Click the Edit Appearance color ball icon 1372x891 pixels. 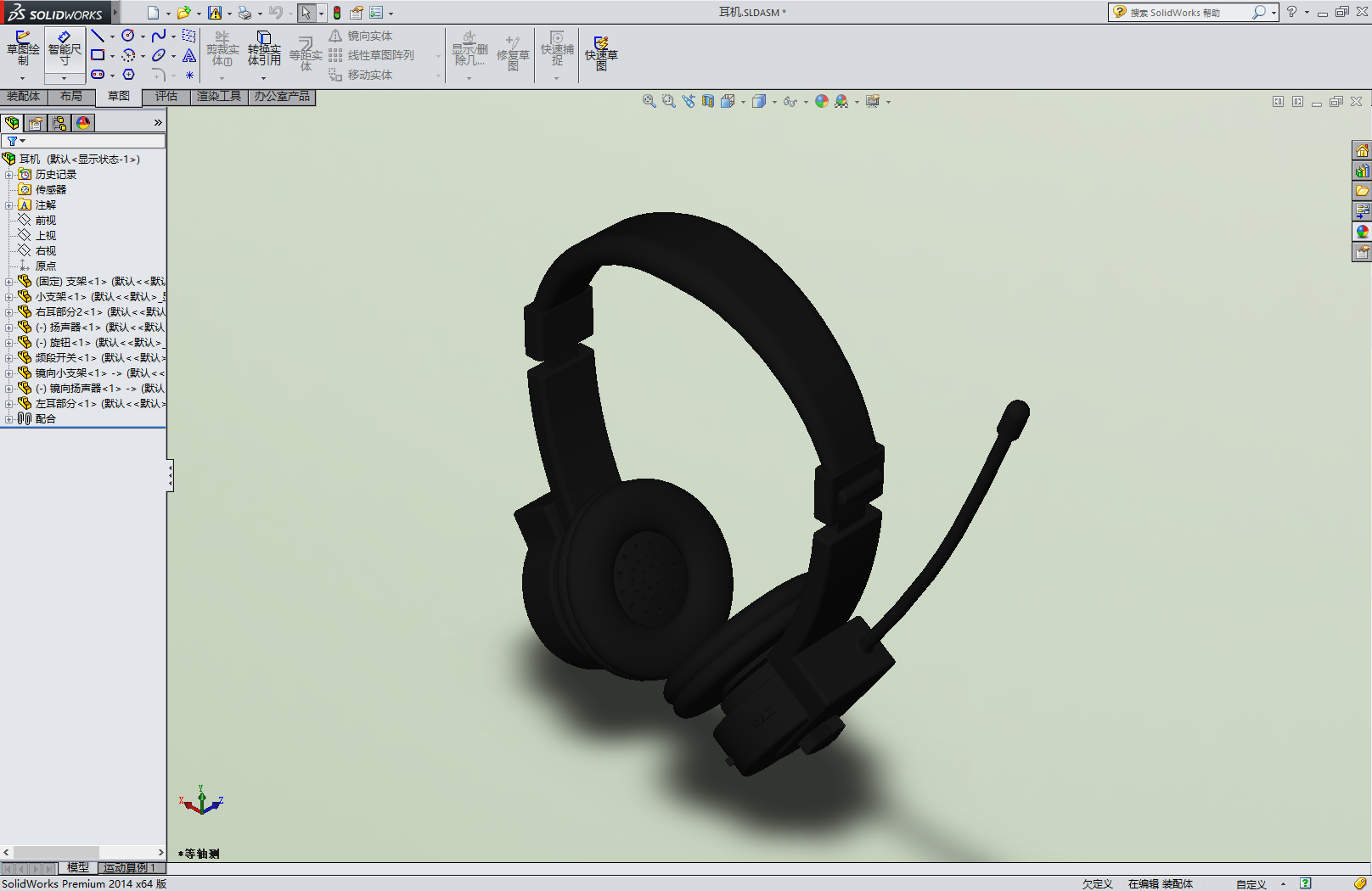[x=821, y=101]
